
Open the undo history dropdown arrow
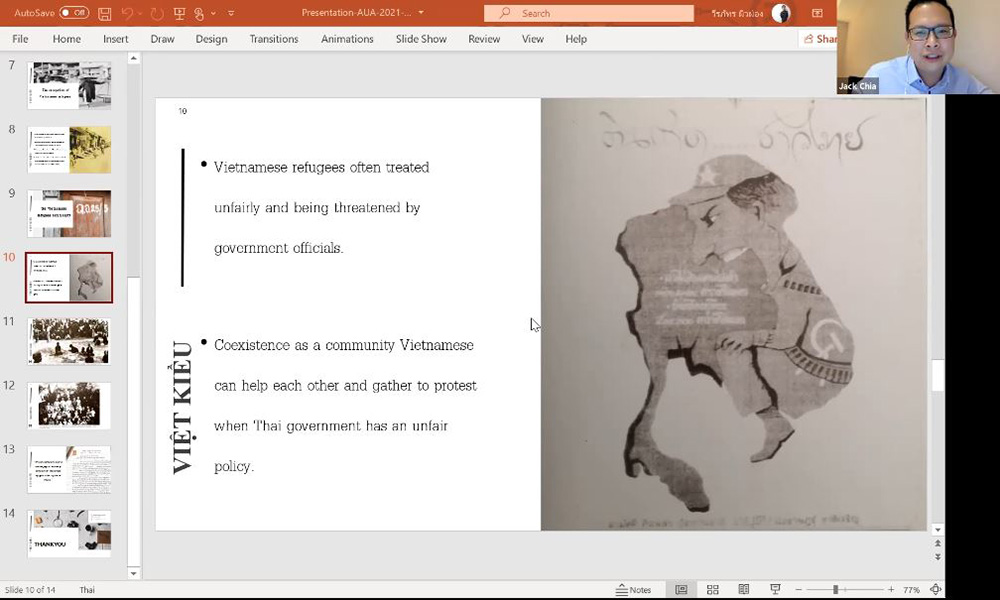[140, 13]
